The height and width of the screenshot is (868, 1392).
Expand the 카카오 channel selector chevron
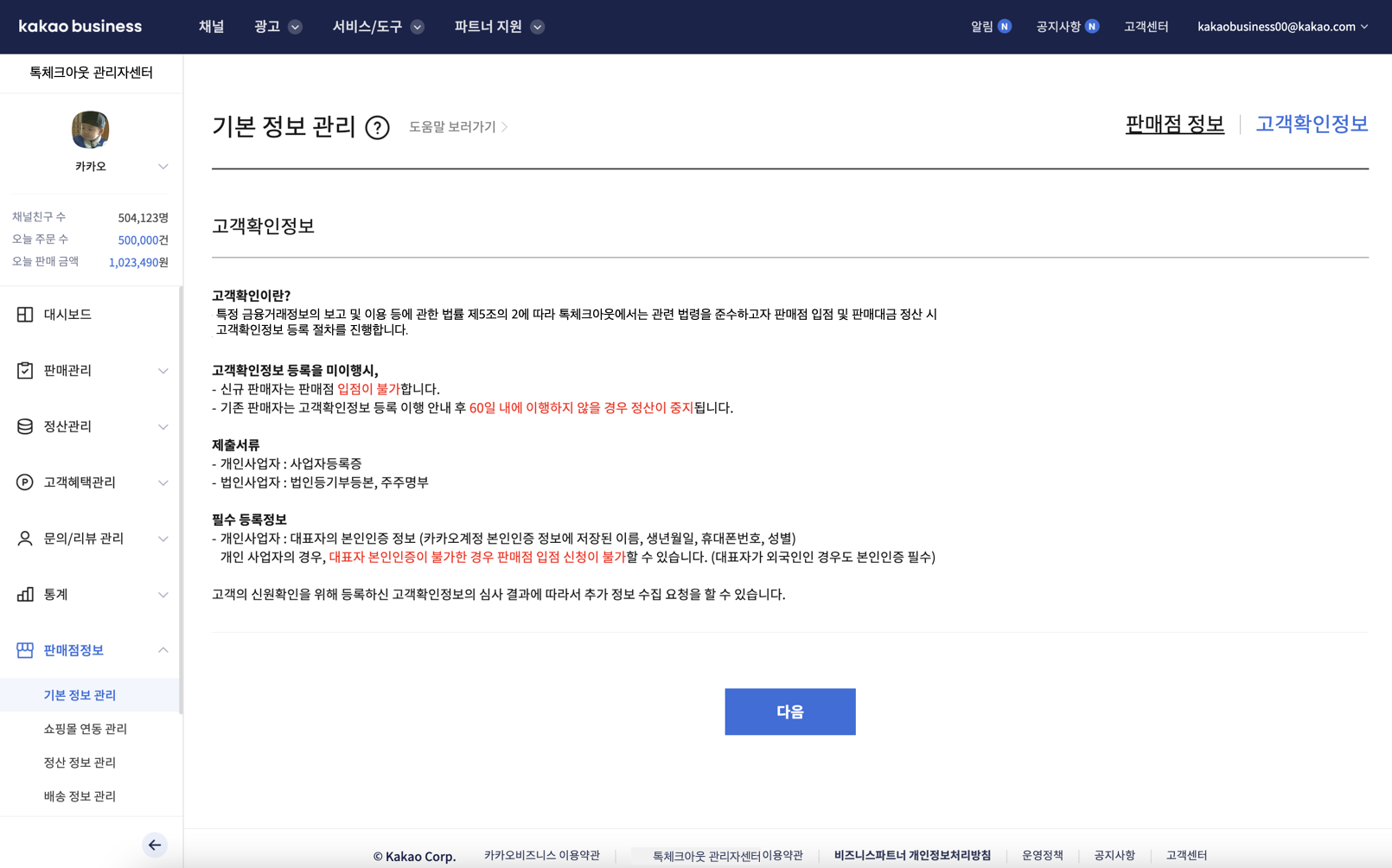click(x=163, y=166)
